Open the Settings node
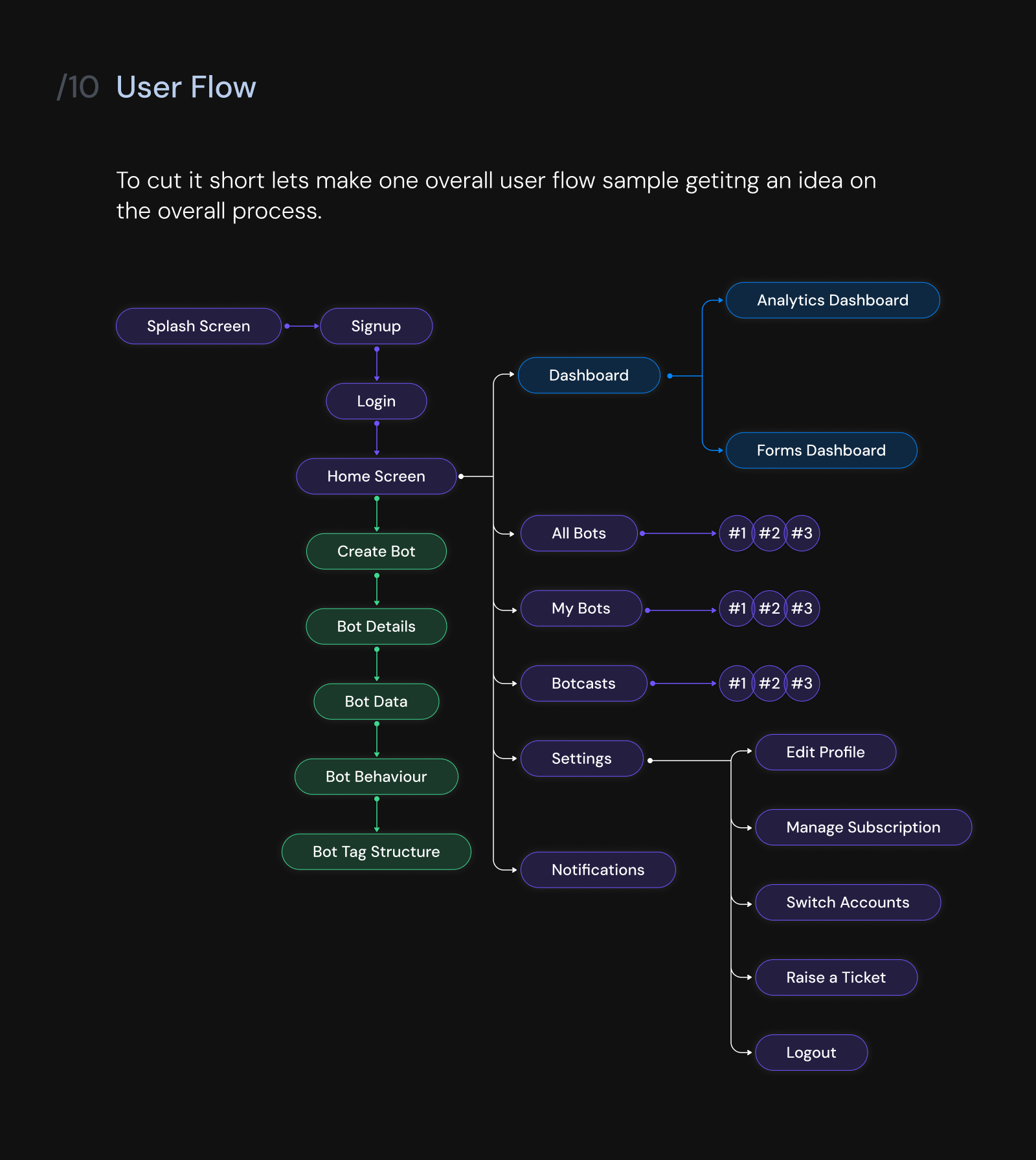The width and height of the screenshot is (1036, 1160). click(x=581, y=759)
